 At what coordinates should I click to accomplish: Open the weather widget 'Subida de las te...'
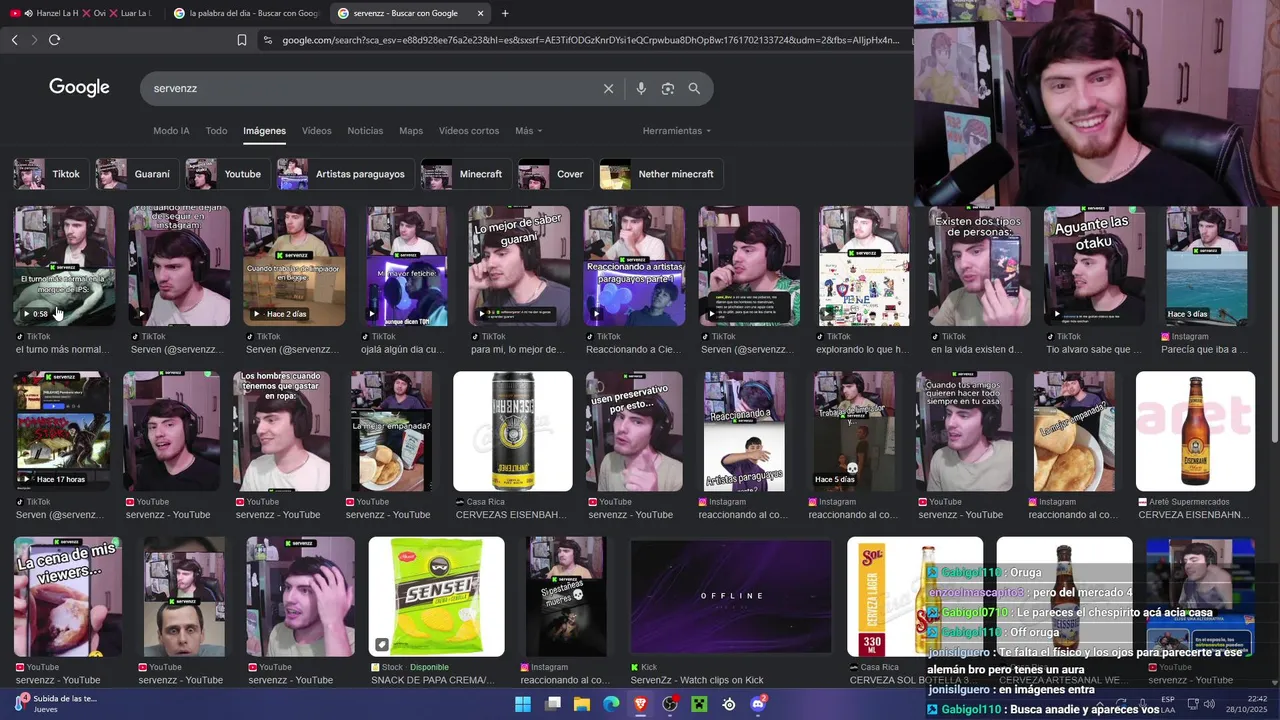click(x=55, y=704)
